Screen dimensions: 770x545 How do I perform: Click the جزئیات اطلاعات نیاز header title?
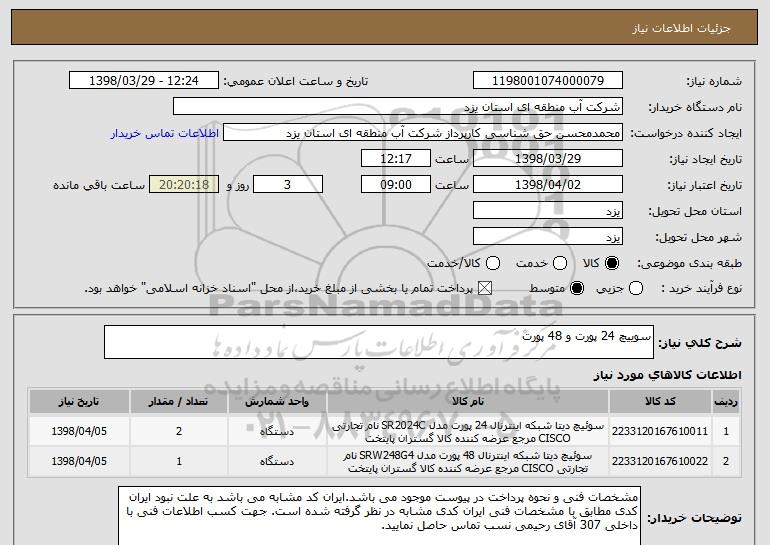[681, 28]
